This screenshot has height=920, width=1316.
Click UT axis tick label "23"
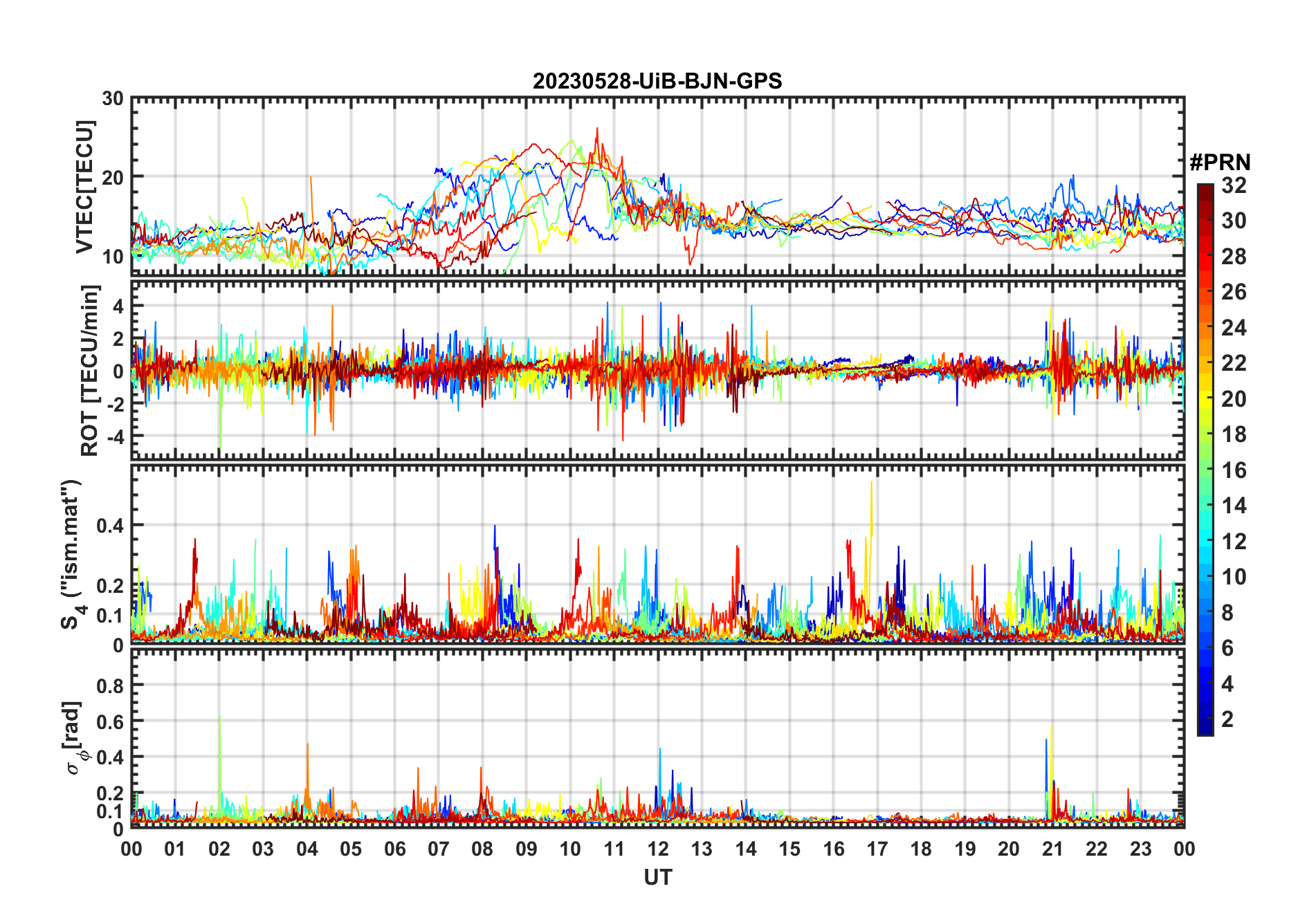coord(1140,849)
